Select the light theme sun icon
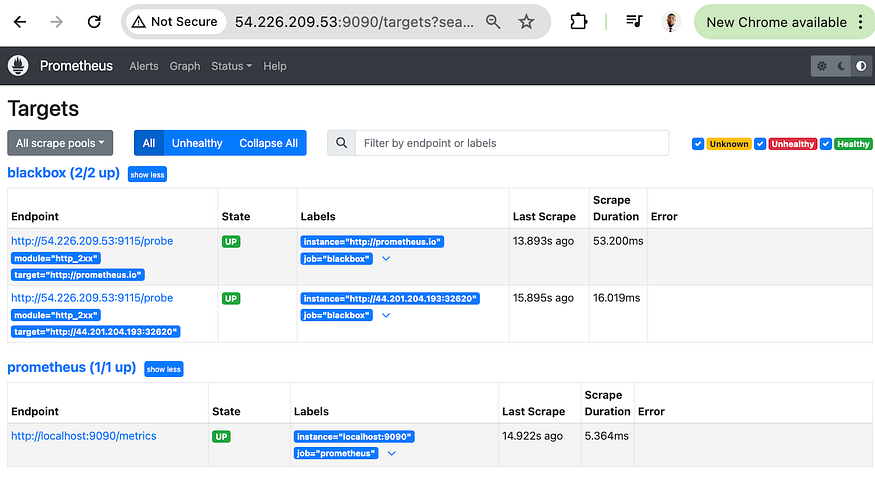The image size is (875, 478). pyautogui.click(x=821, y=66)
